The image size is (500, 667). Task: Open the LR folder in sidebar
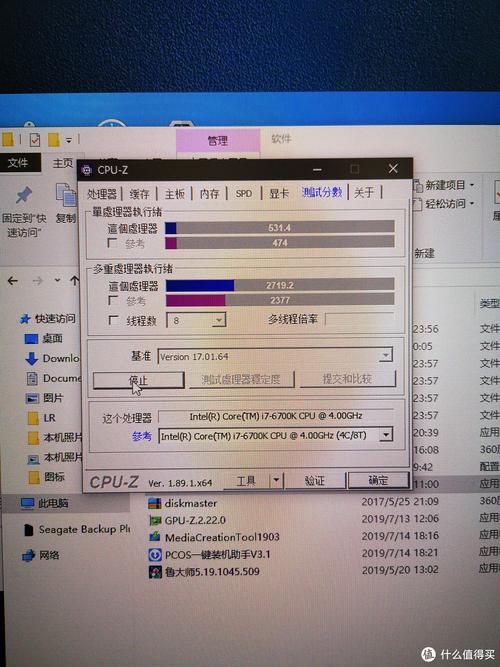41,418
